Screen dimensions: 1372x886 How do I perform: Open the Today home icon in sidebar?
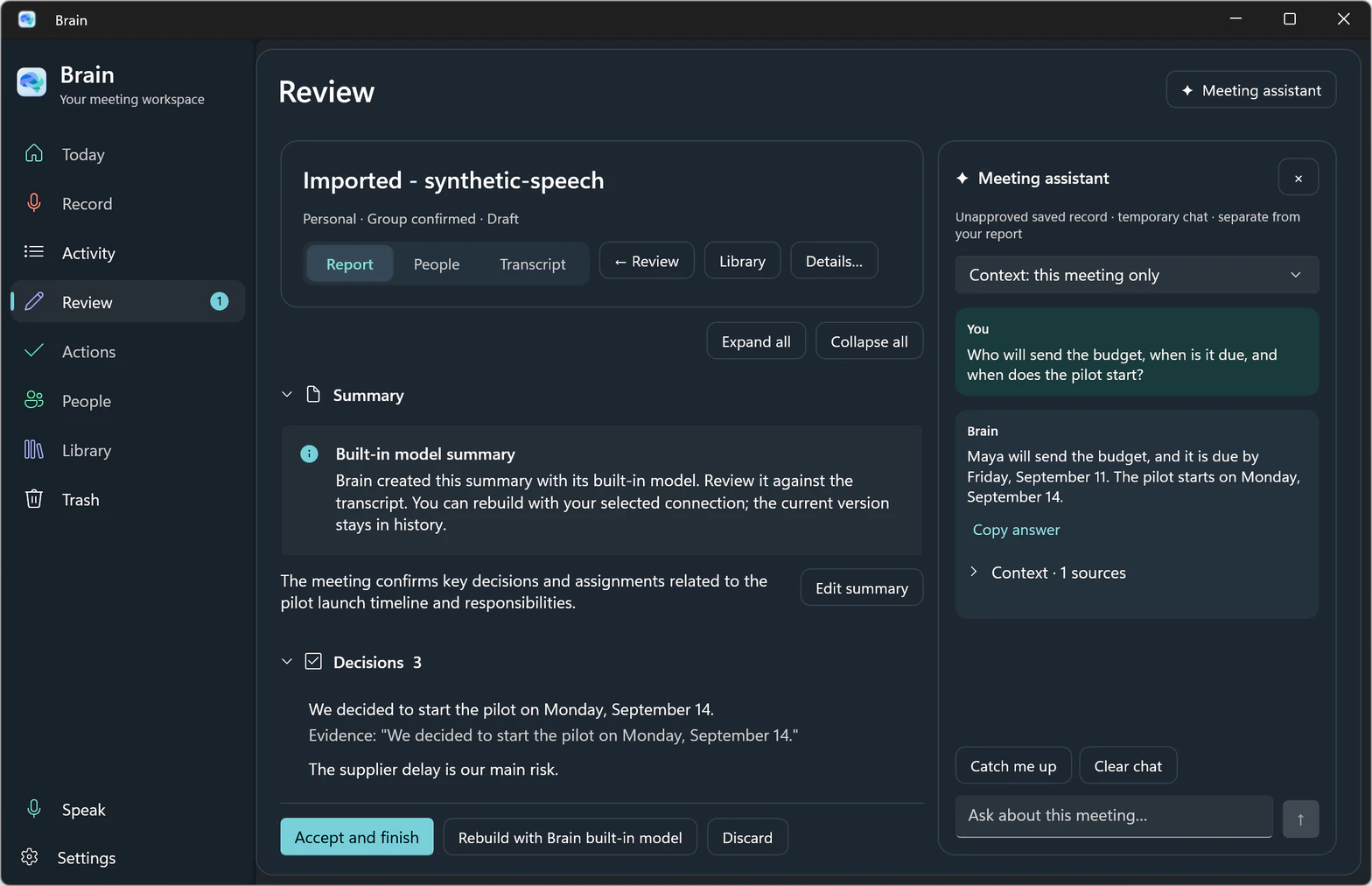pos(34,153)
